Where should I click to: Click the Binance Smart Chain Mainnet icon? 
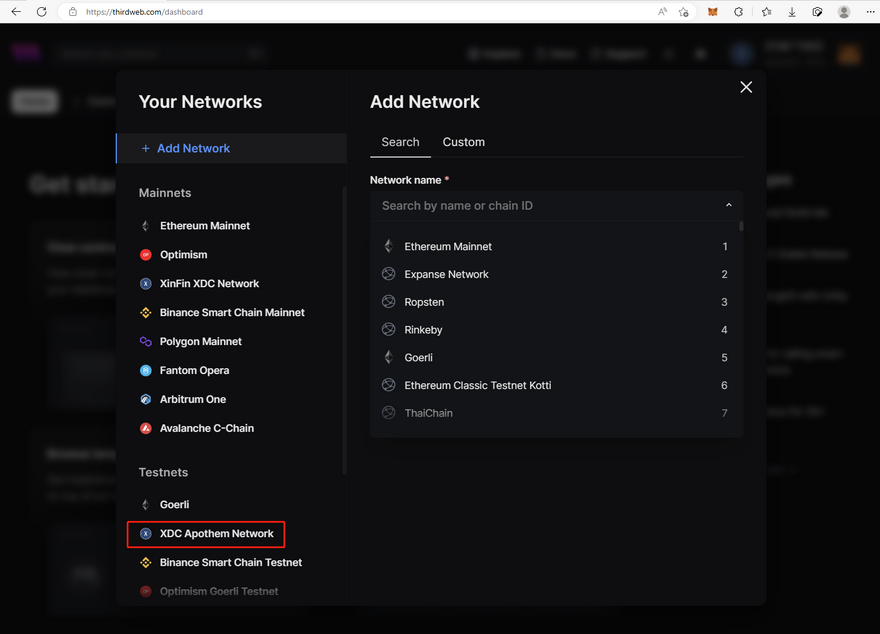146,313
